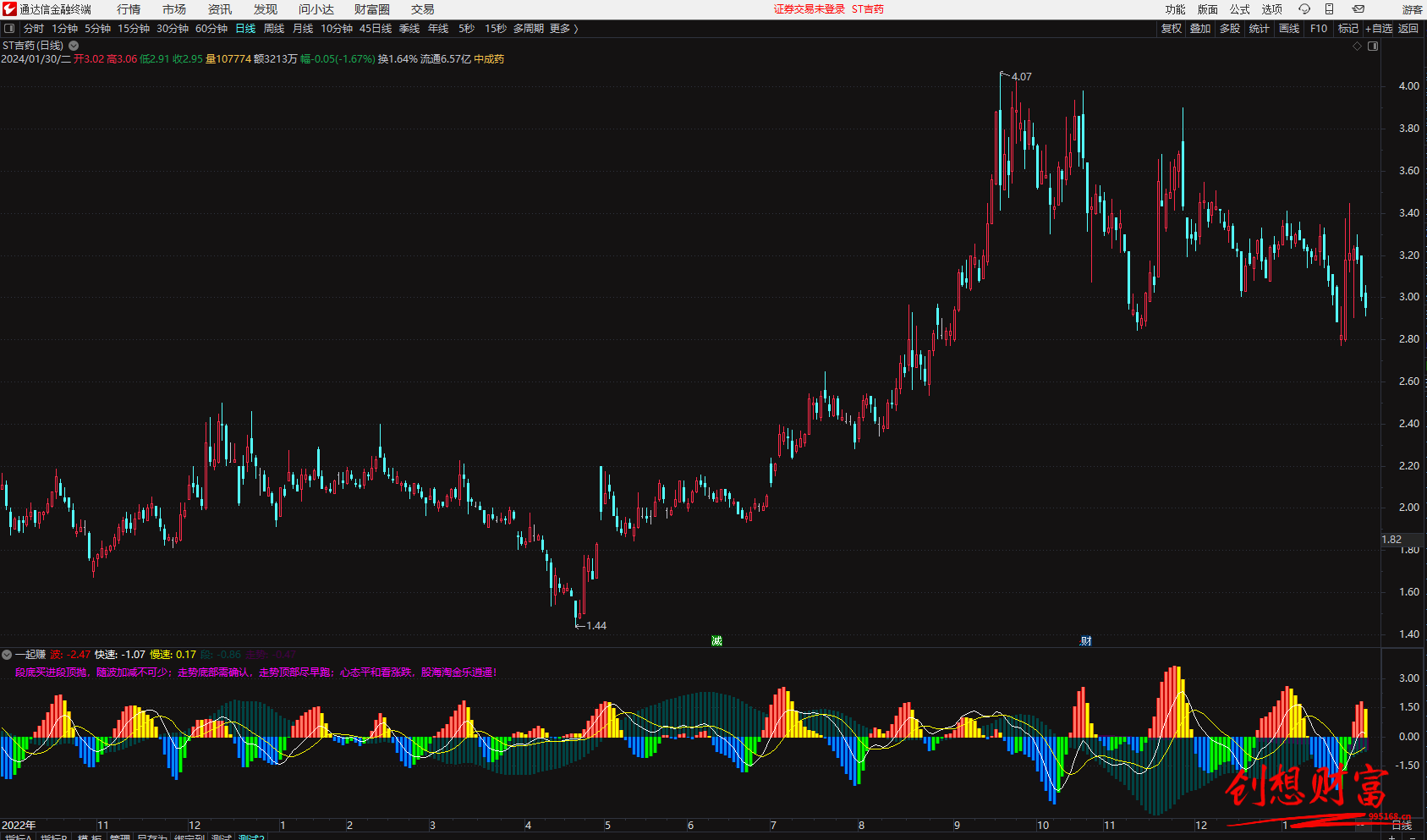
Task: Click the 证券交易未登录 login status link
Action: [809, 9]
